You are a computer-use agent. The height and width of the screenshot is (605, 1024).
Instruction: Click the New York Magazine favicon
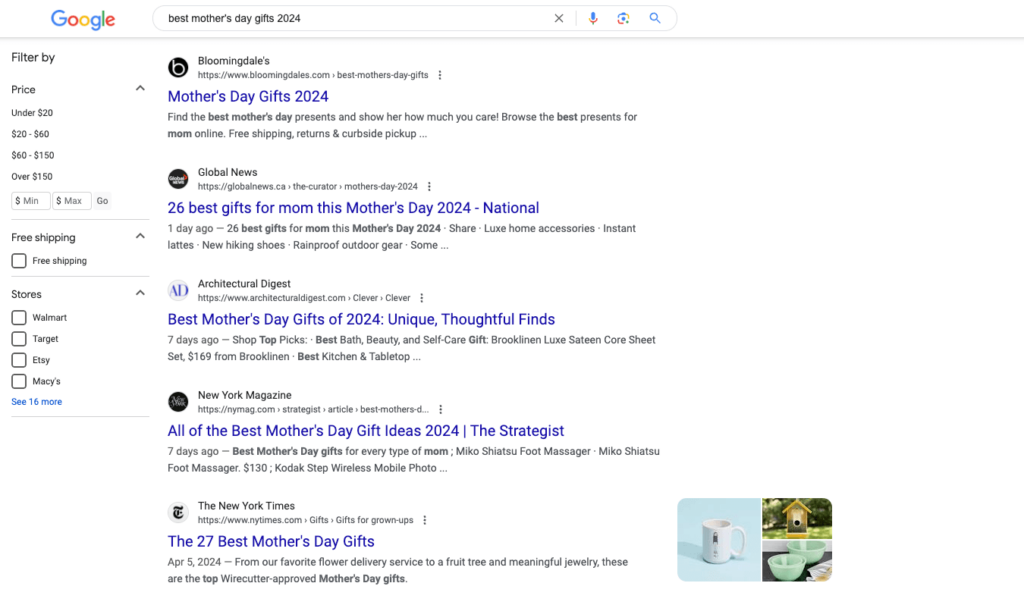pyautogui.click(x=178, y=402)
